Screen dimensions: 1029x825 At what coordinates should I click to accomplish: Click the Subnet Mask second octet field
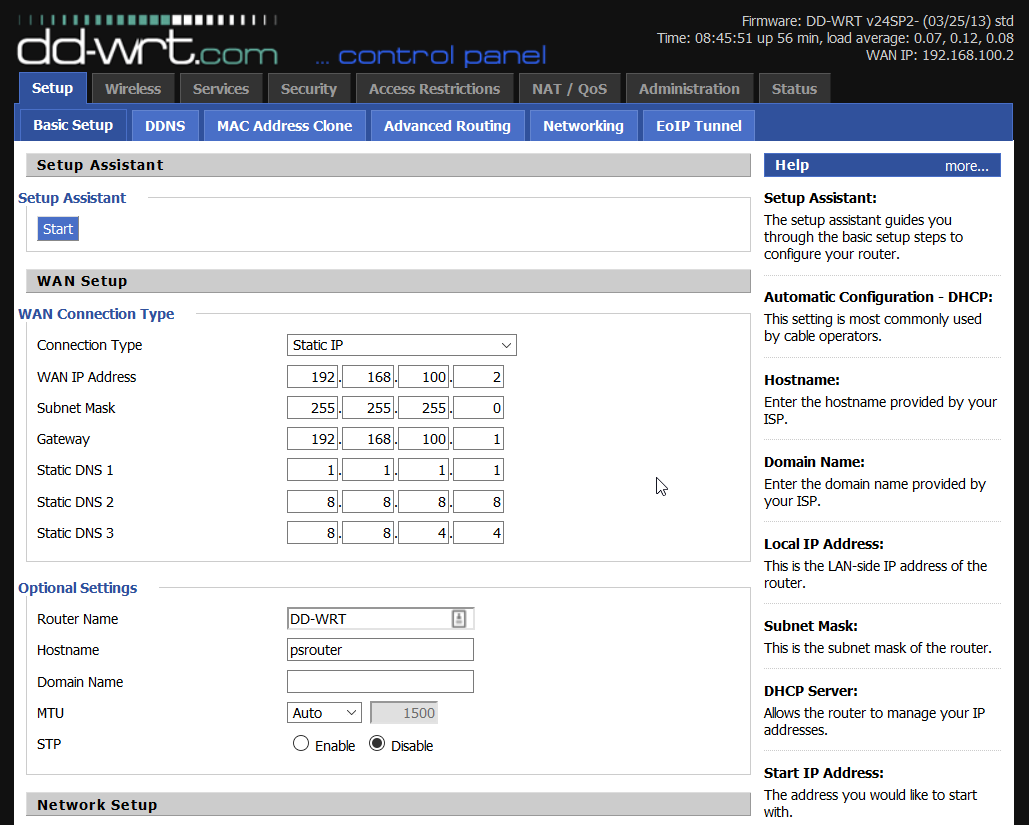click(368, 408)
